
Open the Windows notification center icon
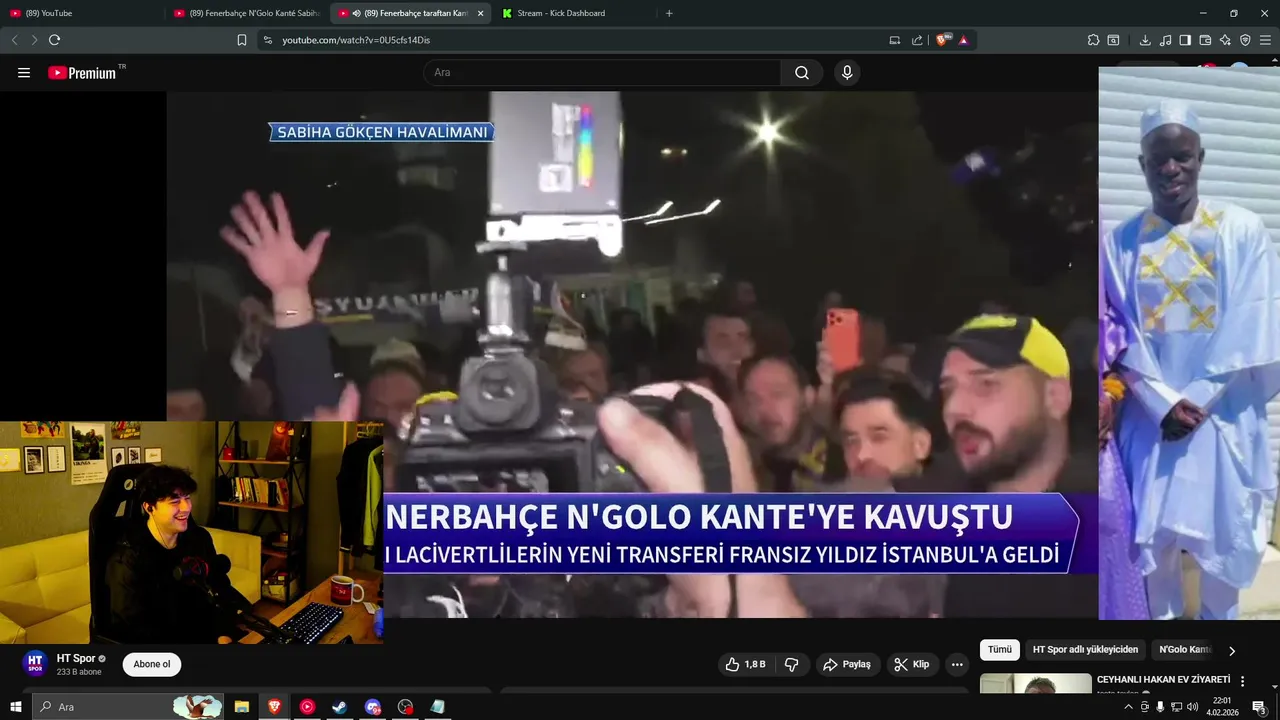[1259, 707]
